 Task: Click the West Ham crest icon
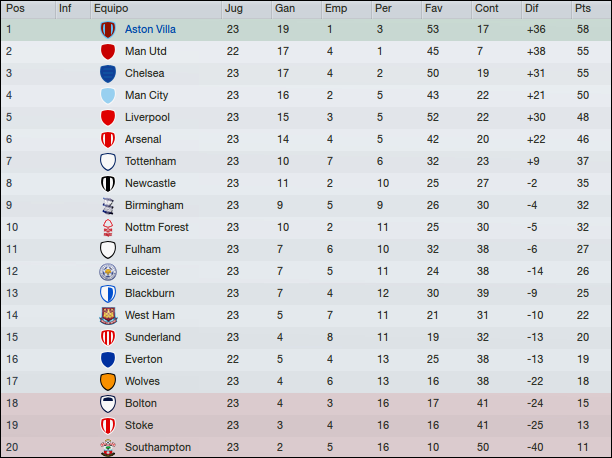[x=108, y=316]
